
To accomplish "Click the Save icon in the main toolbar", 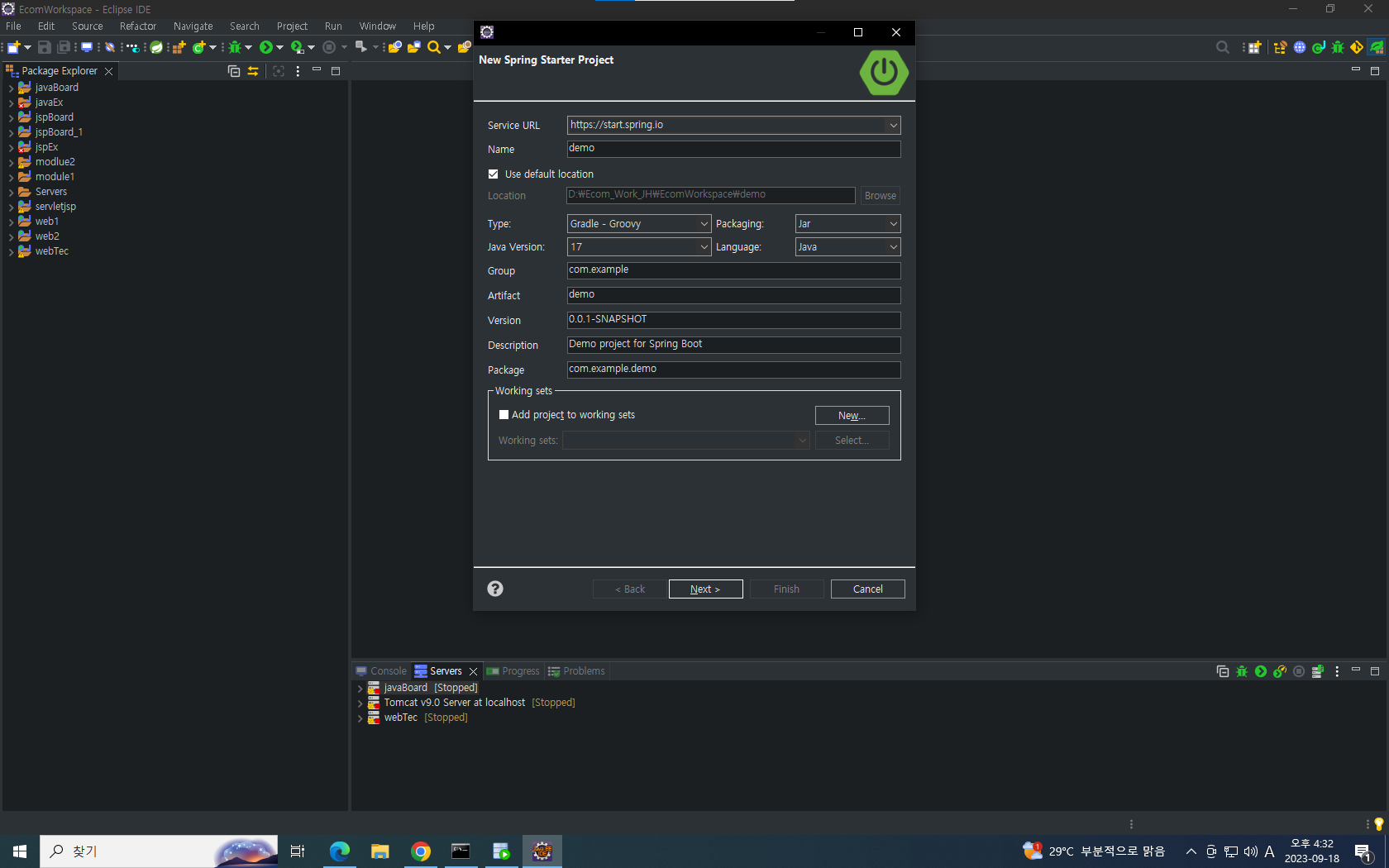I will [45, 47].
